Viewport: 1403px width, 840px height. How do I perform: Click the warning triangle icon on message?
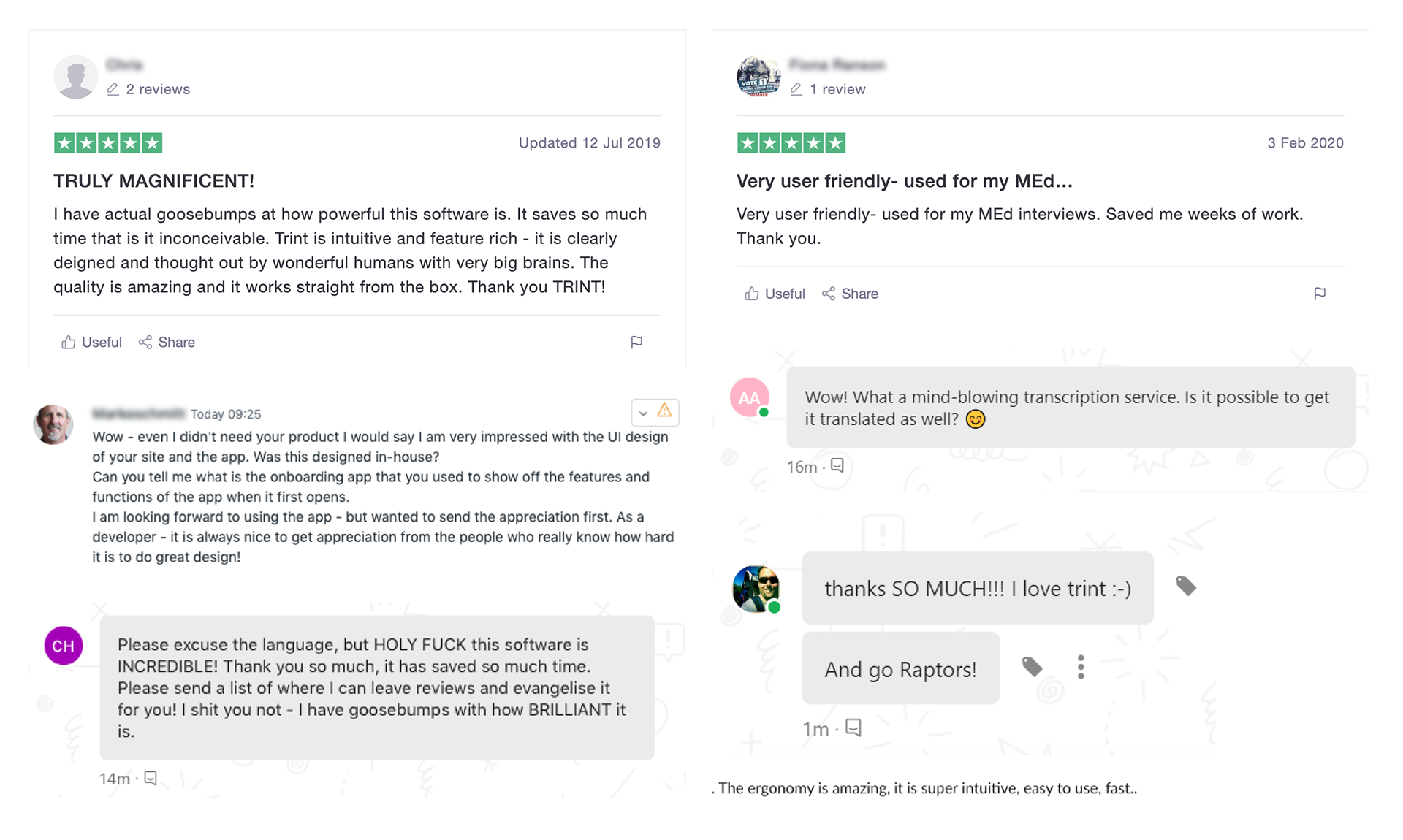pos(664,411)
